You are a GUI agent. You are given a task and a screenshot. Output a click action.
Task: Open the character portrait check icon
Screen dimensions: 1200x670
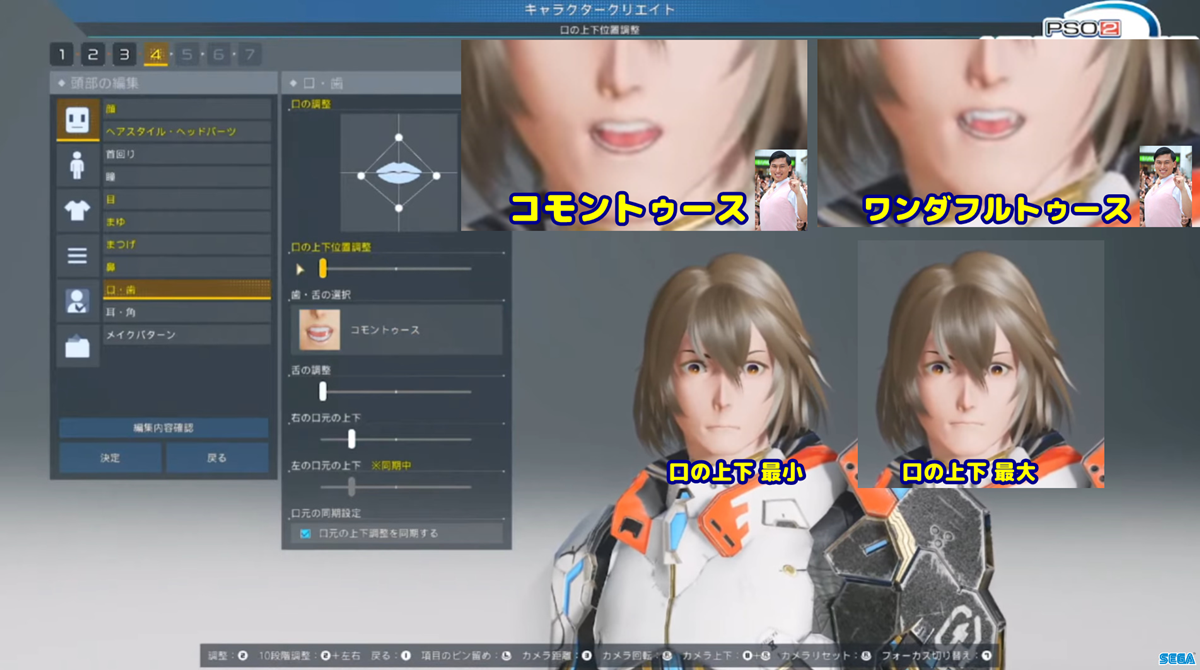click(77, 300)
